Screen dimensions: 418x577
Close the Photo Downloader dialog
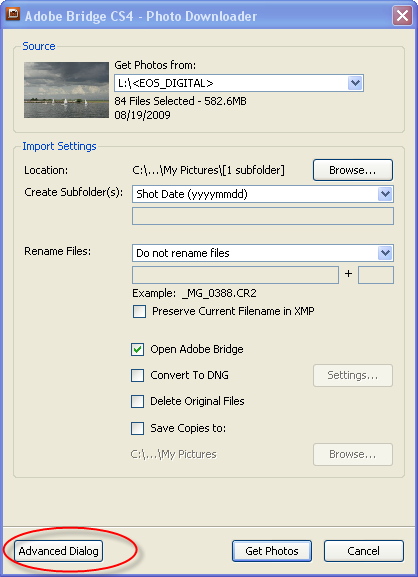coord(402,16)
